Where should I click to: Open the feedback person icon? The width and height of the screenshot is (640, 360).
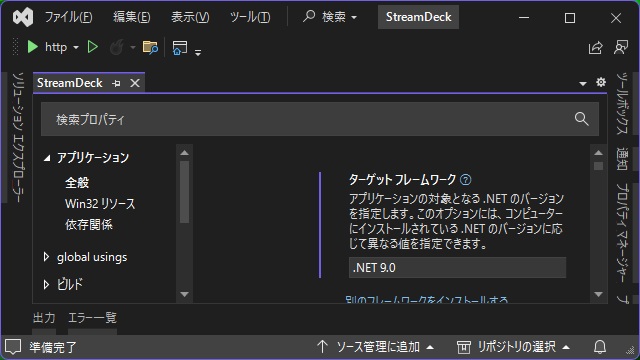tap(621, 47)
